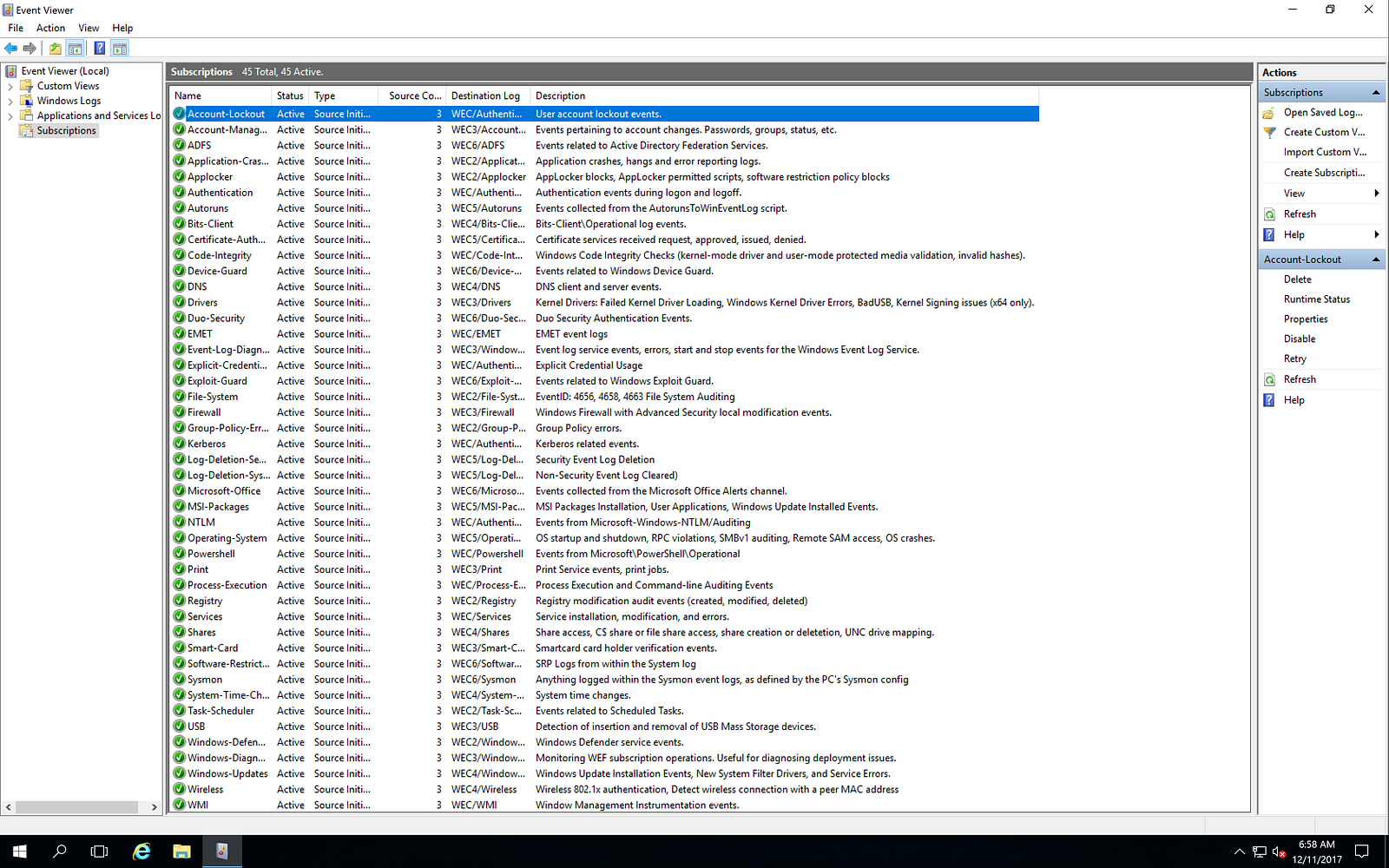Screen dimensions: 1389x868
Task: Expand Help submenu arrow under Subscriptions actions
Action: [x=1377, y=235]
